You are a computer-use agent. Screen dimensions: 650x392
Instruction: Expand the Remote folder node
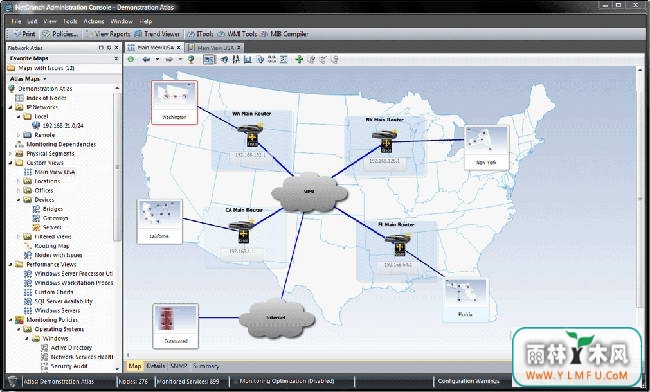pyautogui.click(x=18, y=135)
